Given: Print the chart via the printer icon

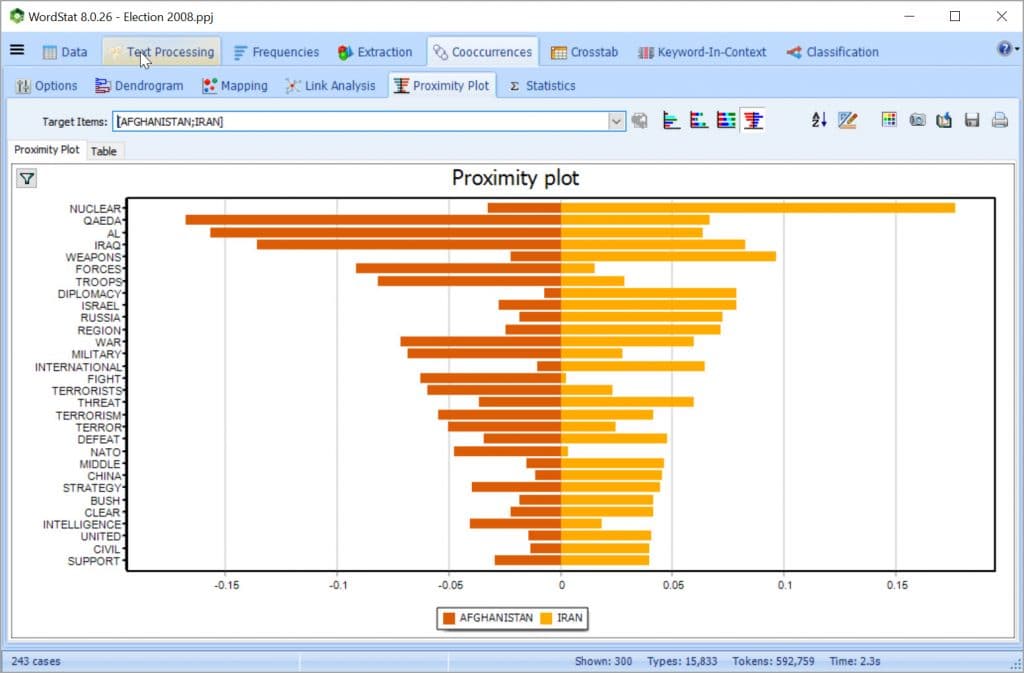Looking at the screenshot, I should (x=999, y=119).
